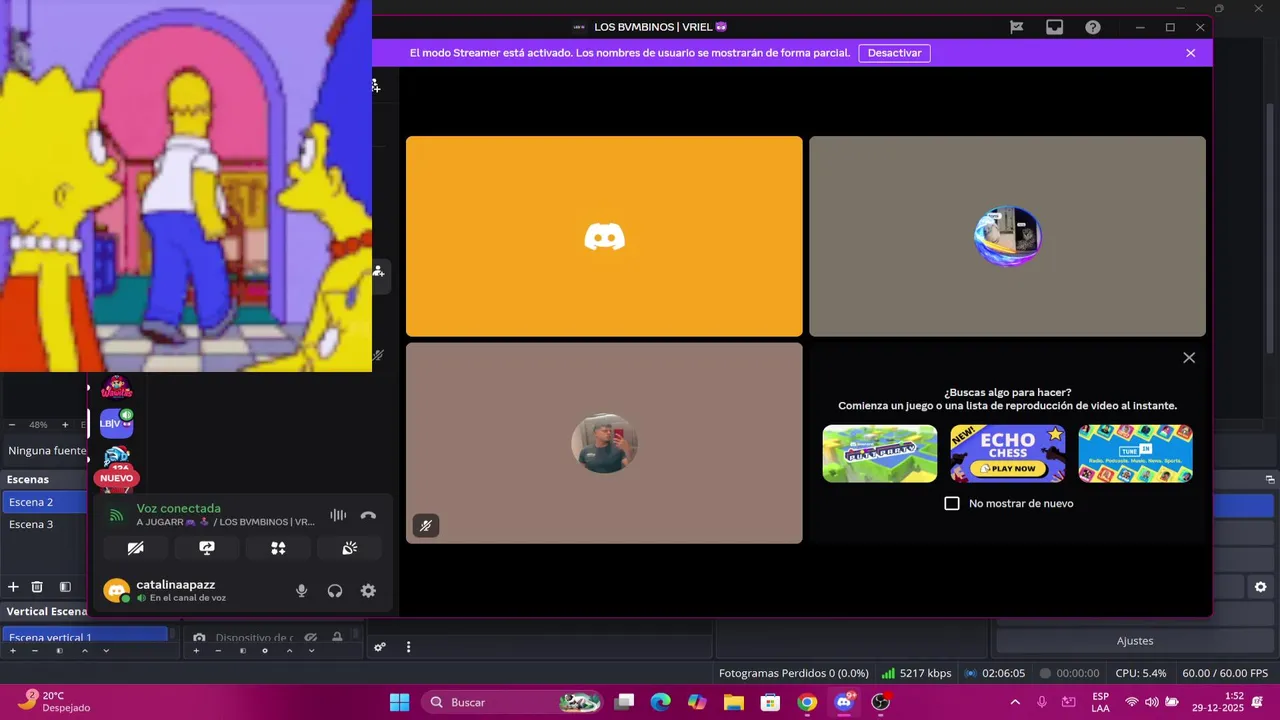
Task: Open Task View from taskbar
Action: [624, 702]
